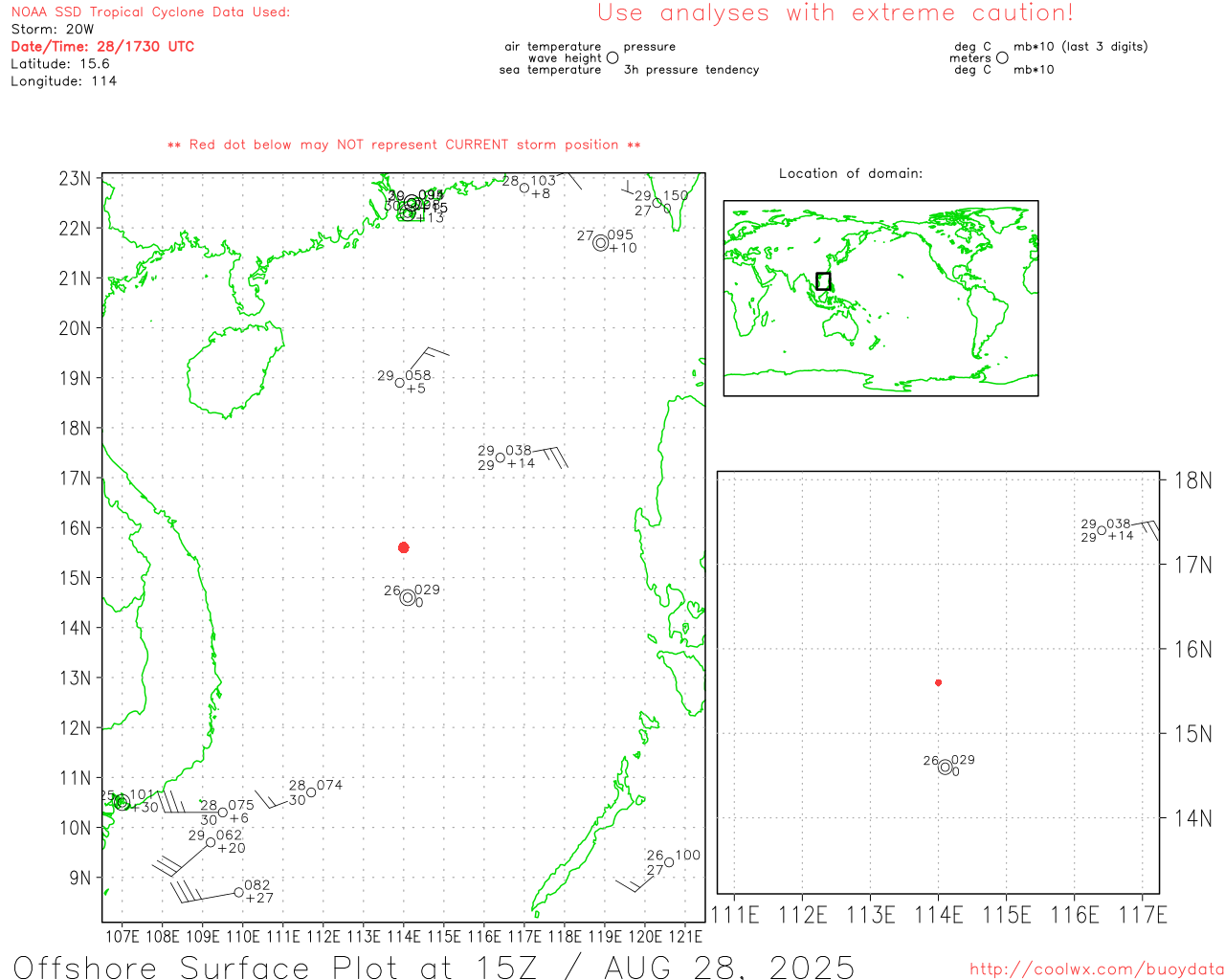Open the coolwx.com/buoydata link
This screenshot has width=1225, height=980.
click(1097, 969)
